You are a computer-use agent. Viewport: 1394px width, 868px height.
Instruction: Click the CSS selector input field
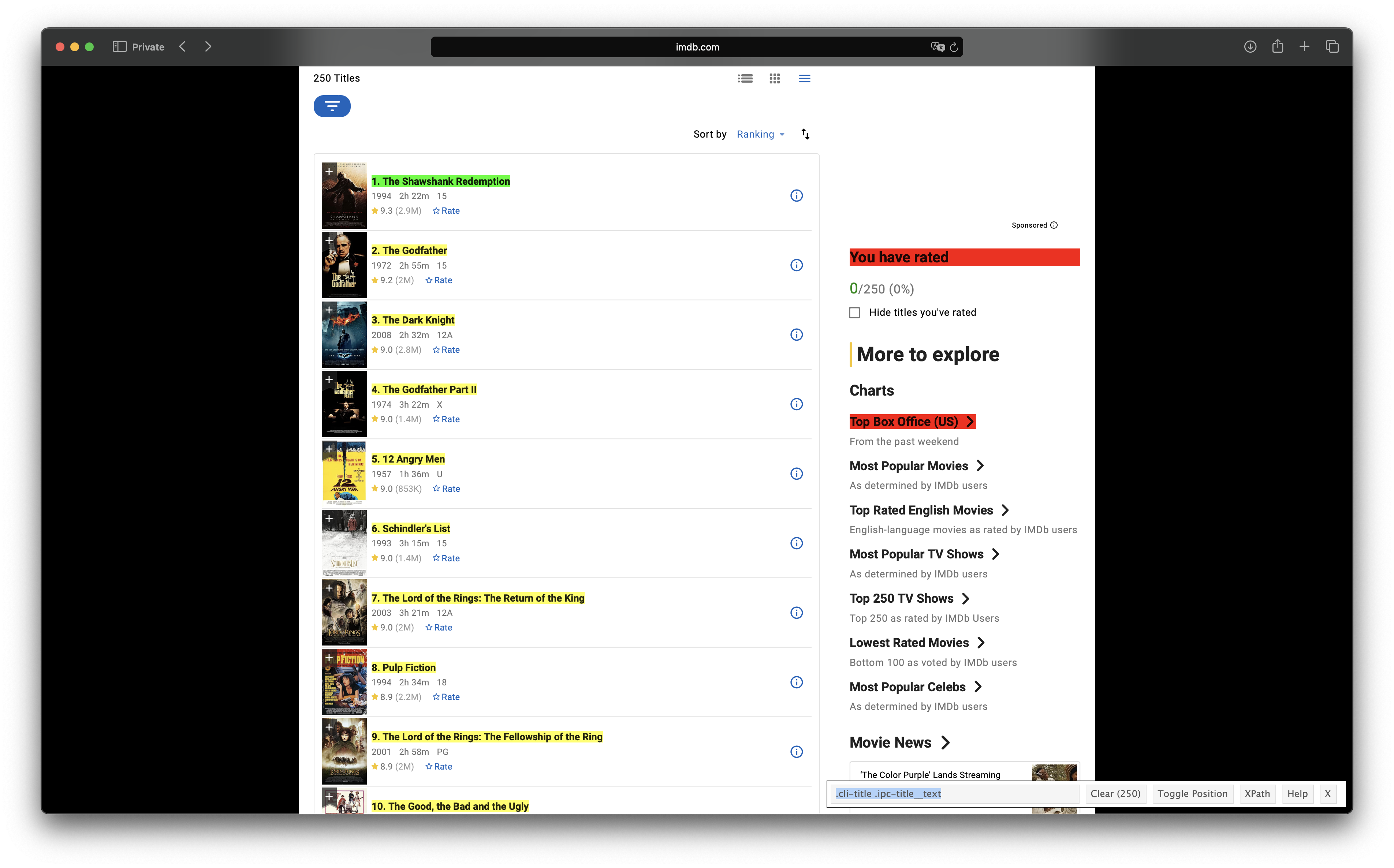[955, 793]
